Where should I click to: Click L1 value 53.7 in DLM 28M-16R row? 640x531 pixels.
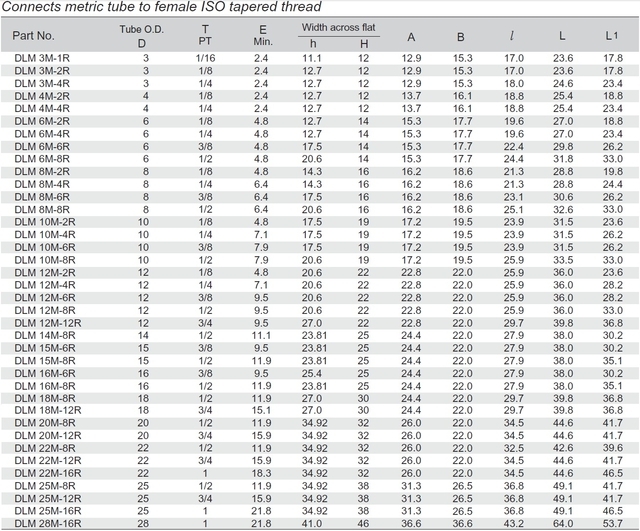(x=613, y=524)
